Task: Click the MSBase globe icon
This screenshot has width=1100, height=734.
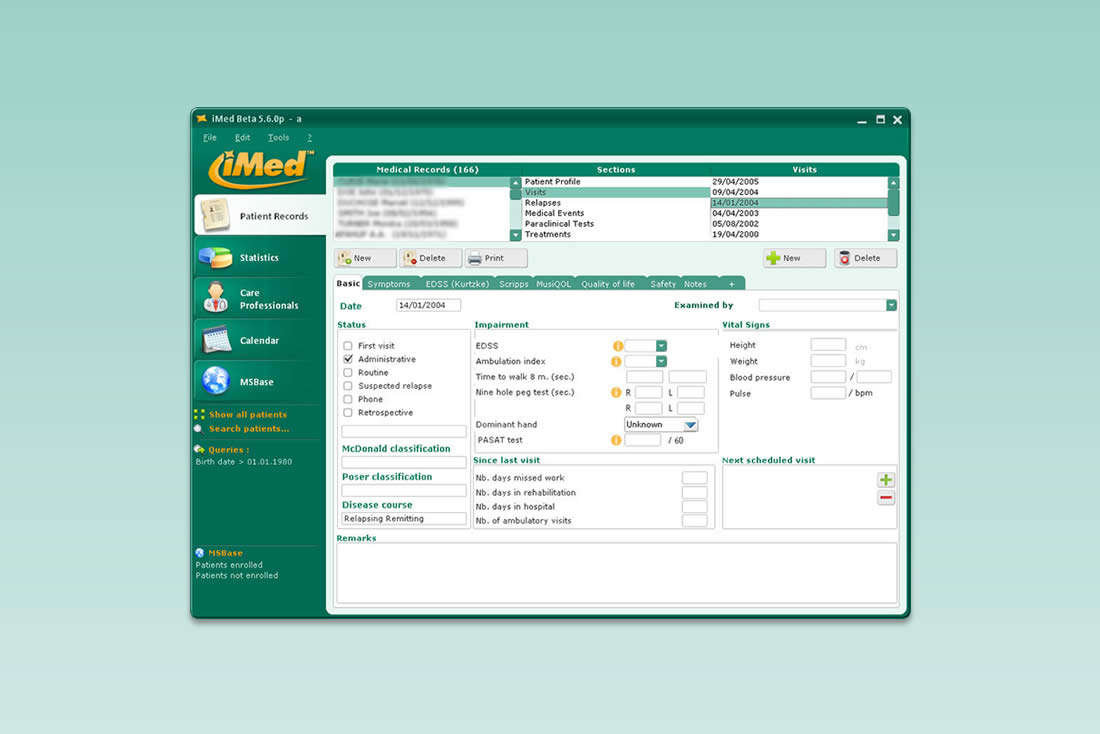Action: [x=216, y=381]
